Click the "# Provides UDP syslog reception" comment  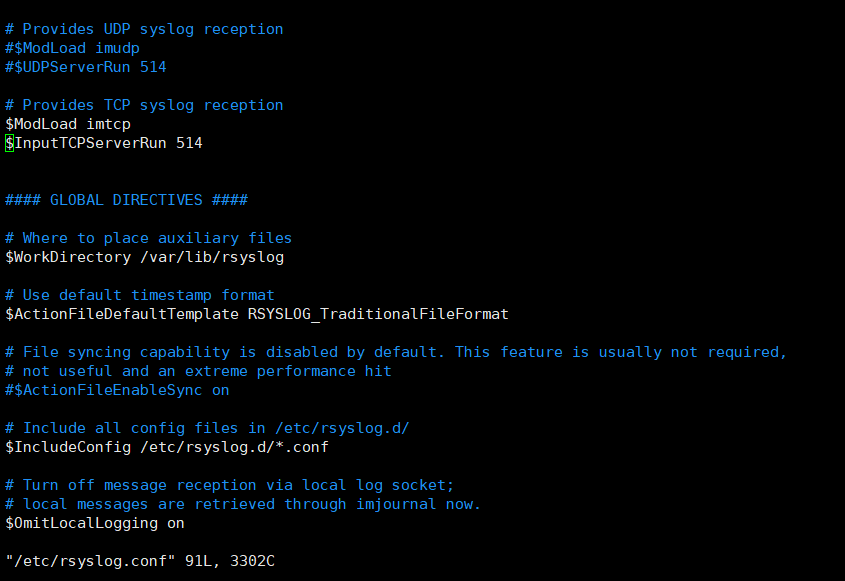144,29
